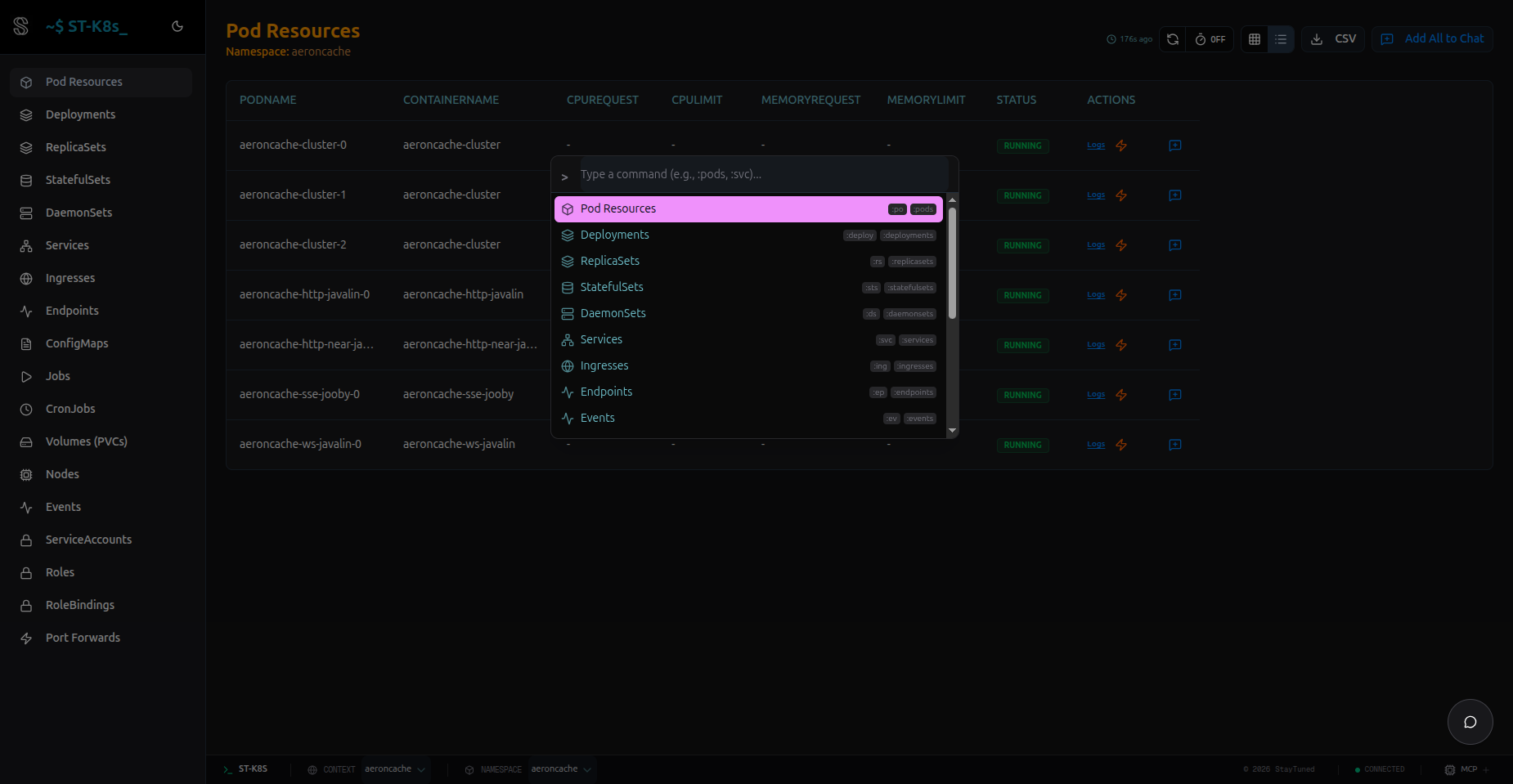Click Endpoints icon in sidebar
The height and width of the screenshot is (784, 1513).
point(26,311)
